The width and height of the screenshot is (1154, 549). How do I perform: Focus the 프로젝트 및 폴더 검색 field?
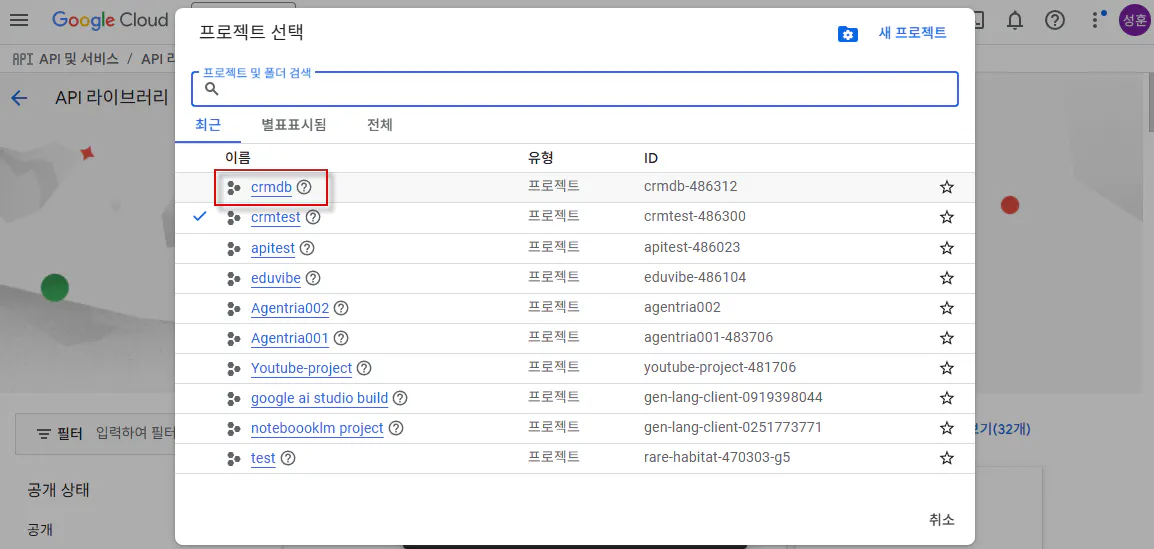pyautogui.click(x=575, y=89)
